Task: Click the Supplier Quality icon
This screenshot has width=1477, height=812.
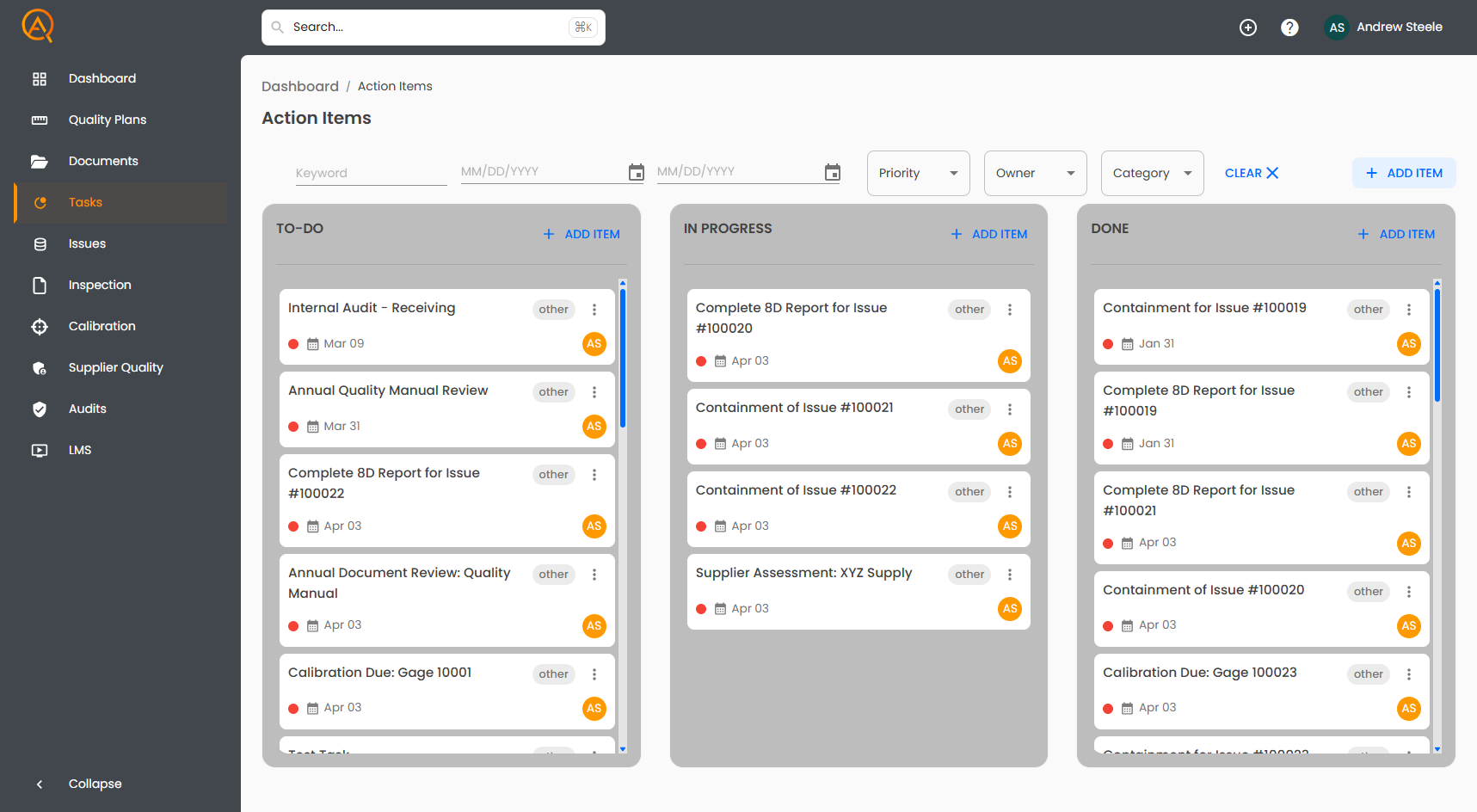Action: tap(40, 367)
